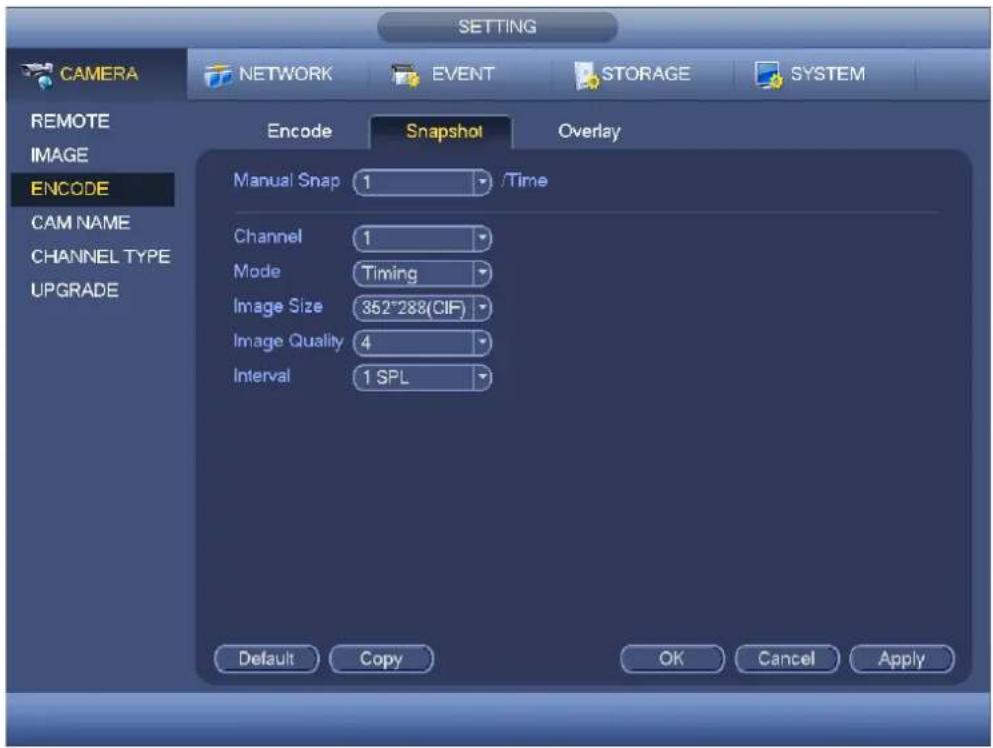Click the event icon beside EVENT
This screenshot has height=748, width=993.
[406, 75]
